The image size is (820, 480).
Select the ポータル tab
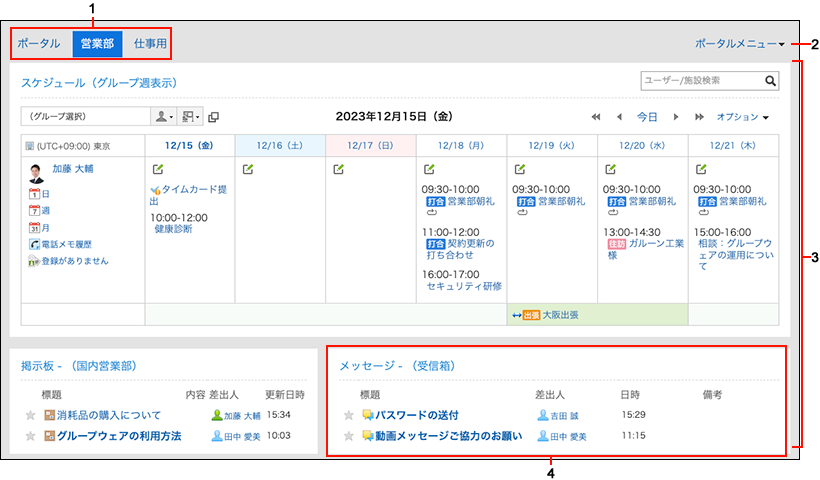click(39, 44)
